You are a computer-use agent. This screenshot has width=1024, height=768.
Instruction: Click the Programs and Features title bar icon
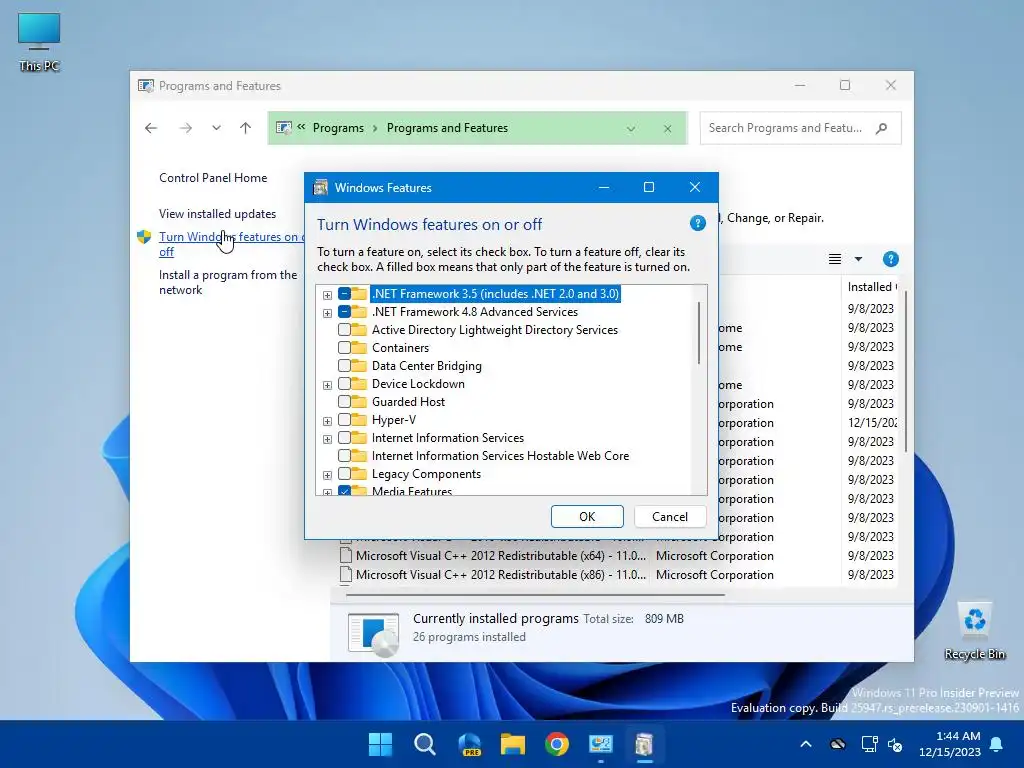pyautogui.click(x=146, y=86)
